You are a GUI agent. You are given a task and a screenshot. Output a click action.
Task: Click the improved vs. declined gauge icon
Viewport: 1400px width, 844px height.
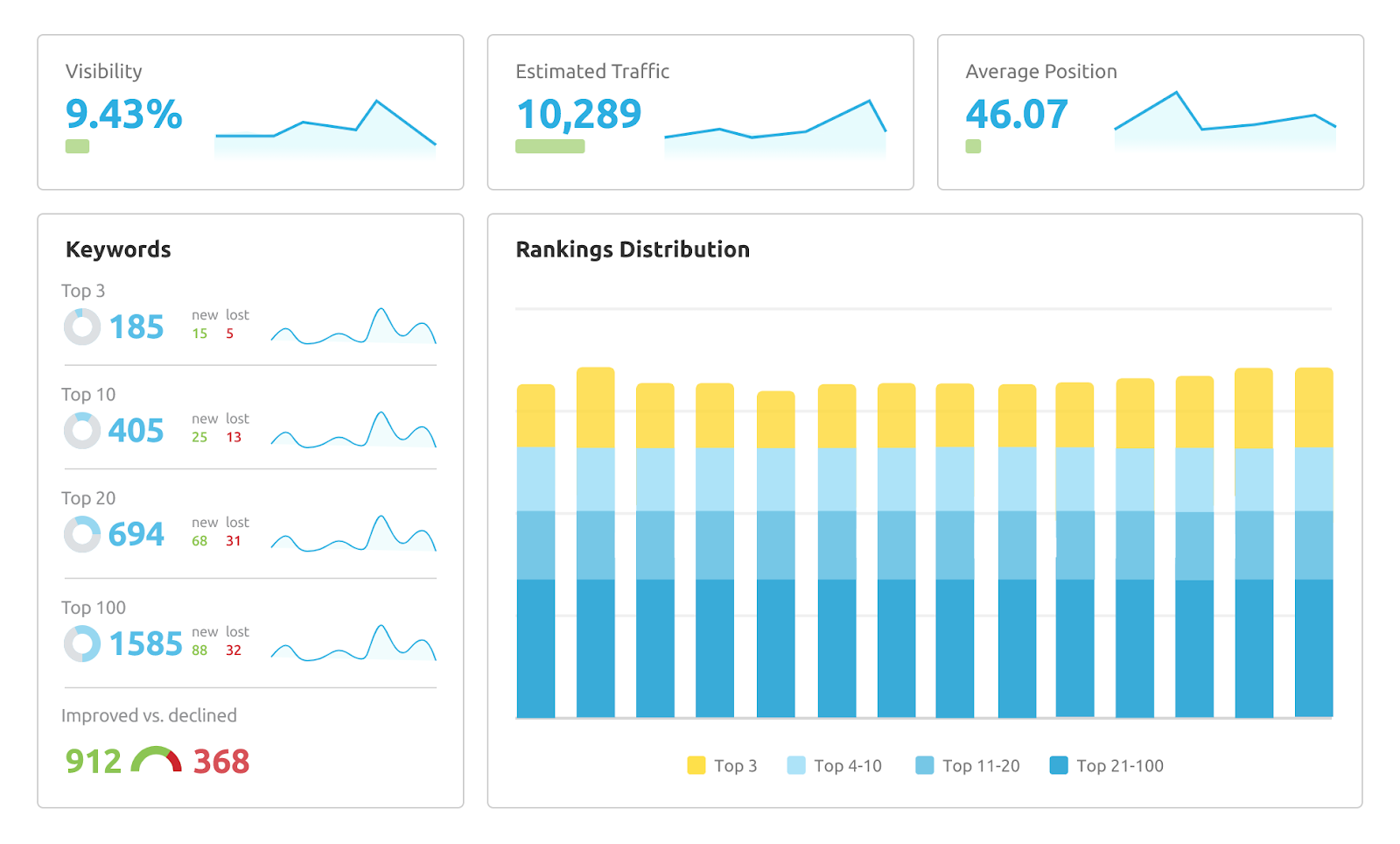(157, 760)
